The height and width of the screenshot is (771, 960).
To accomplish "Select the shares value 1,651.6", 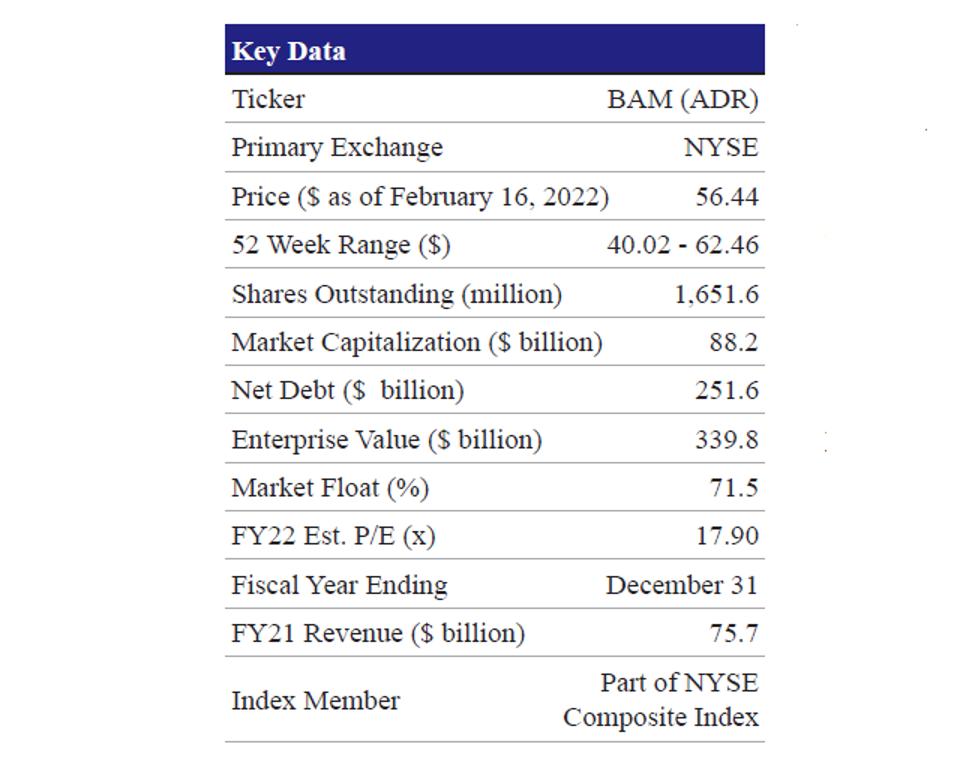I will pyautogui.click(x=716, y=294).
